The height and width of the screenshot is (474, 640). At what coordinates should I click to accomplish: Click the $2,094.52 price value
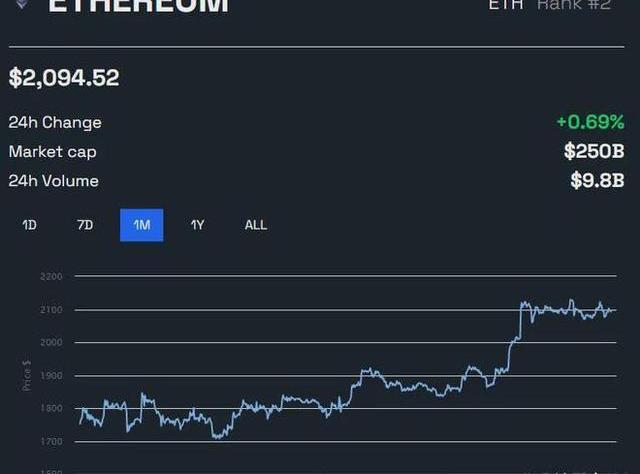[64, 77]
